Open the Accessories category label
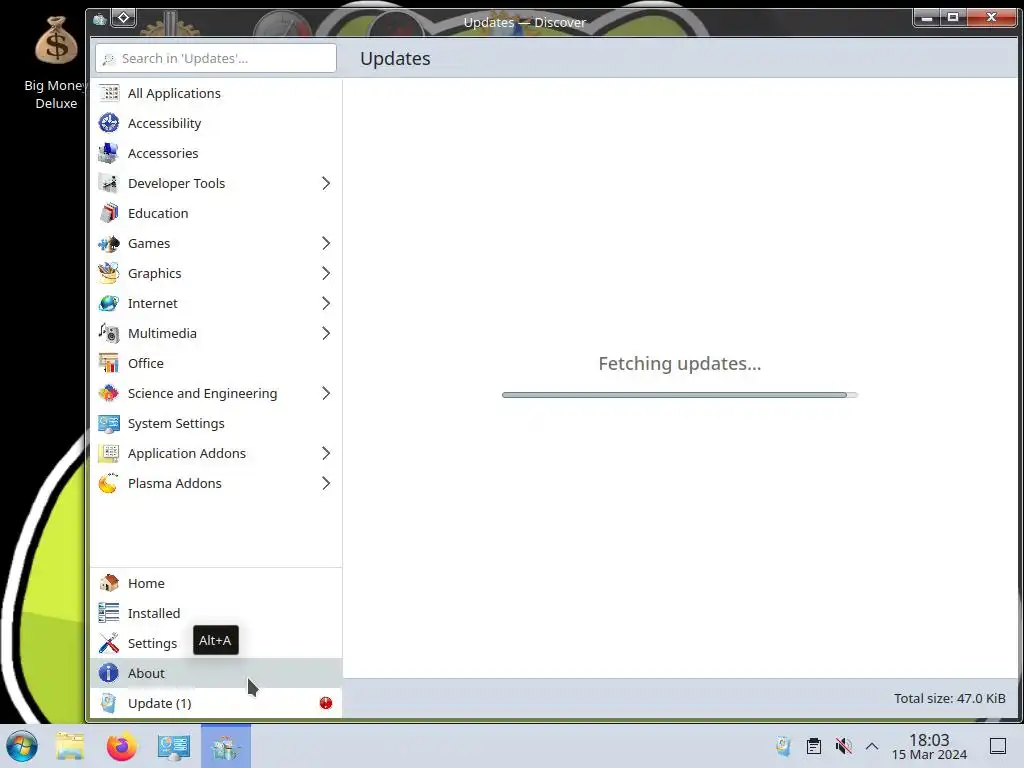1024x768 pixels. pos(163,153)
